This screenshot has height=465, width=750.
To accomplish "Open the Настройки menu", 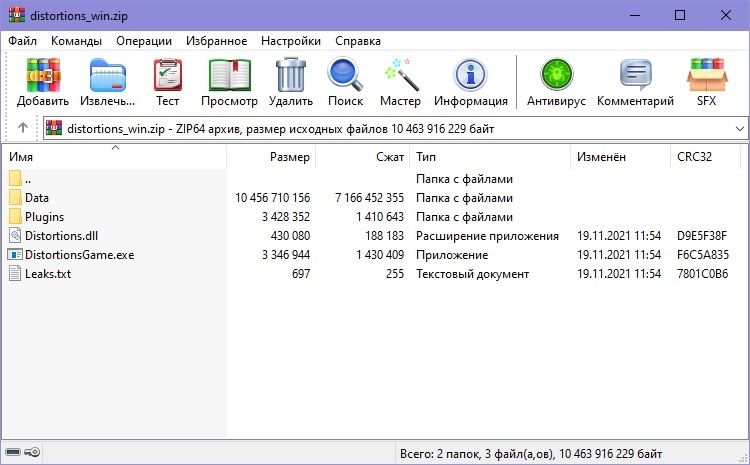I will click(290, 41).
